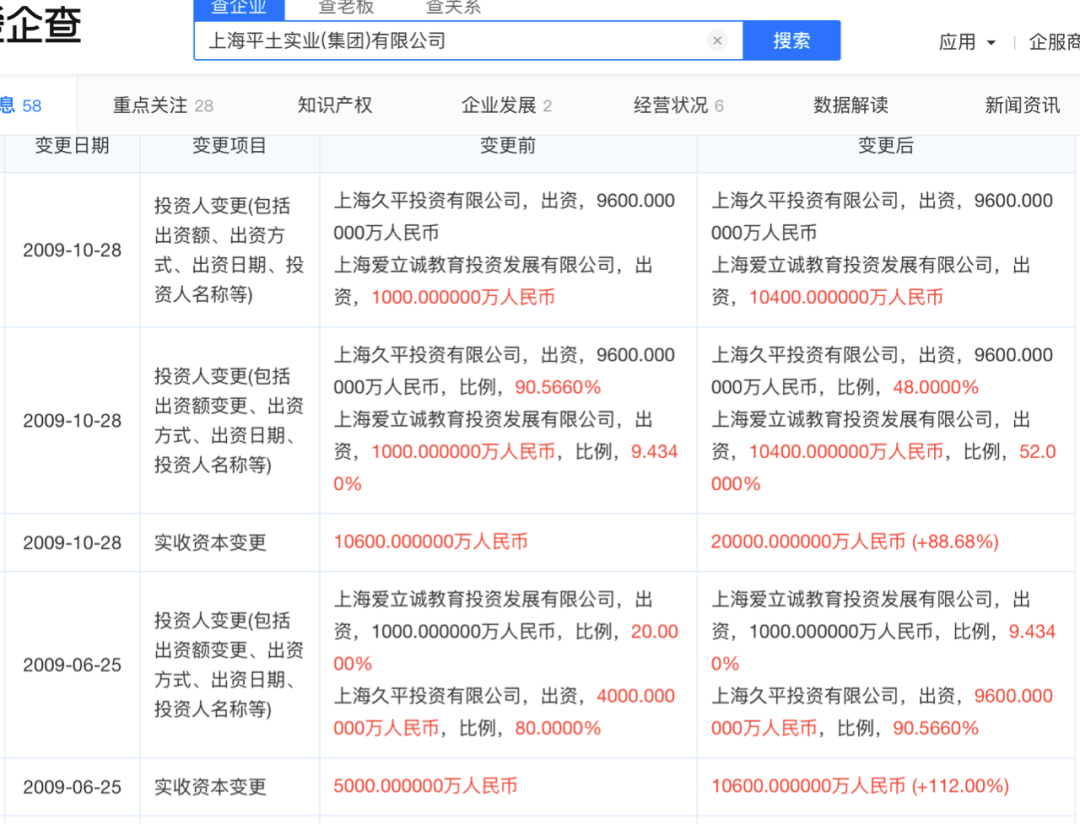Focus the company name search field
This screenshot has width=1080, height=824.
pyautogui.click(x=468, y=41)
